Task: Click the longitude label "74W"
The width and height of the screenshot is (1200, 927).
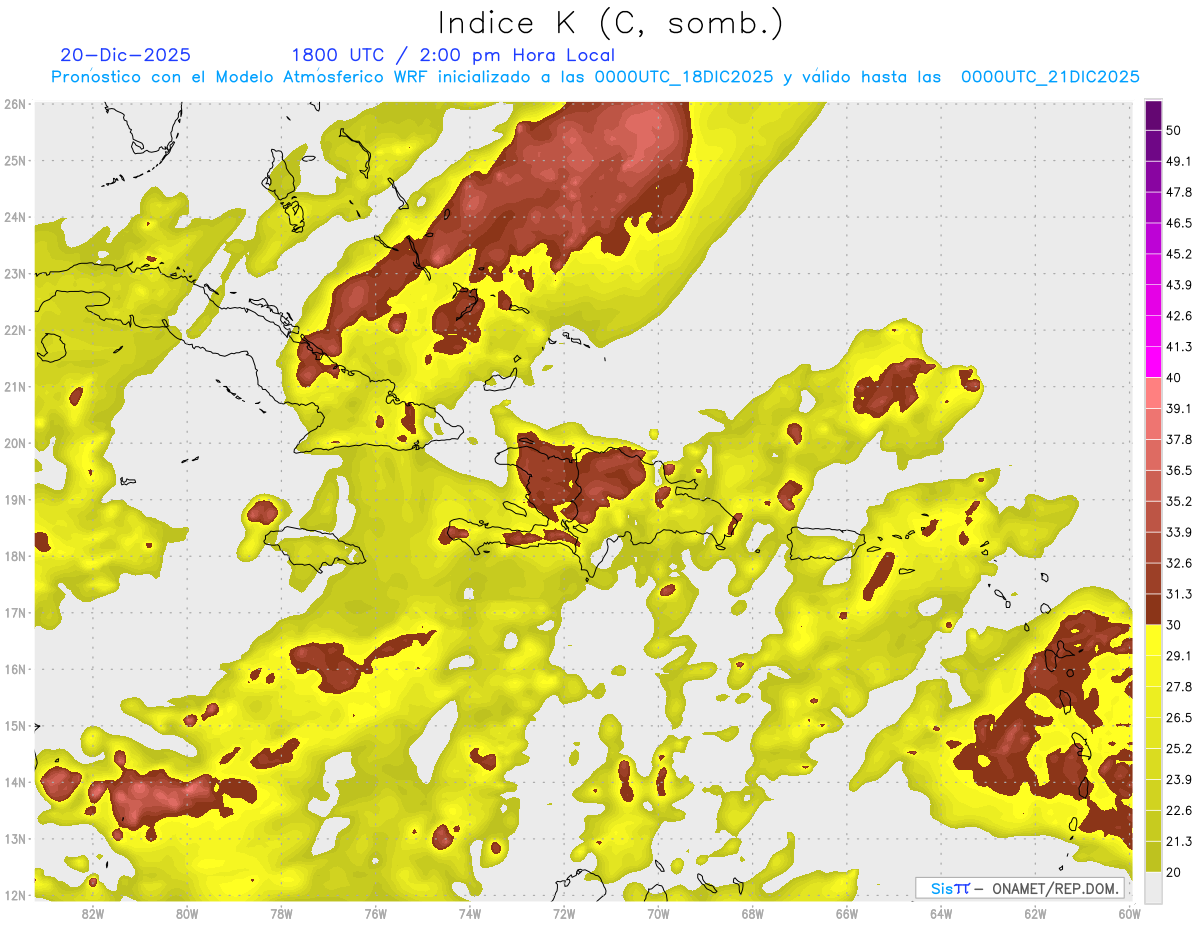Action: point(469,914)
